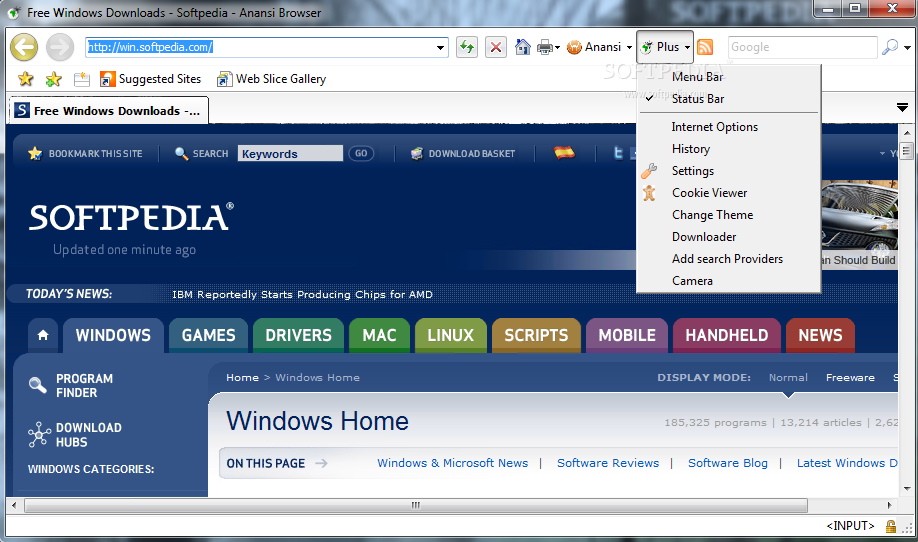Read IBM chips for AMD news headline

pyautogui.click(x=302, y=294)
